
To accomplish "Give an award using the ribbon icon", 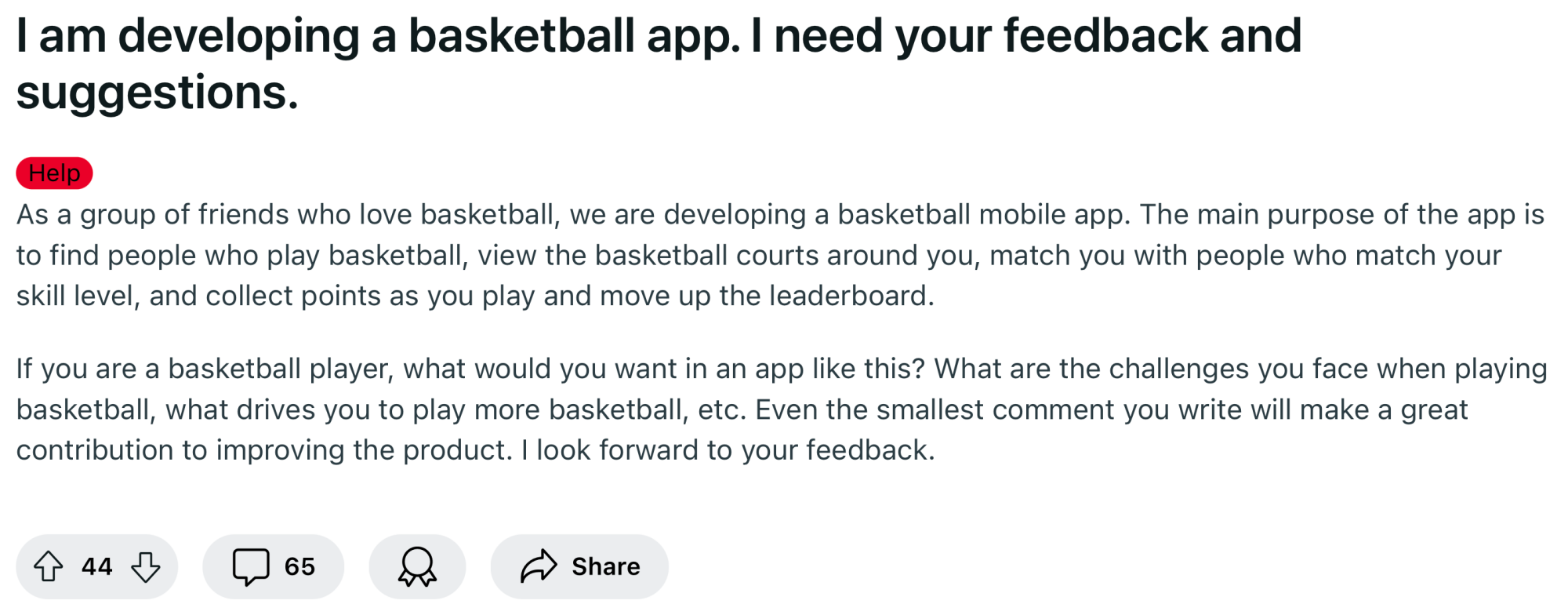I will pos(417,567).
